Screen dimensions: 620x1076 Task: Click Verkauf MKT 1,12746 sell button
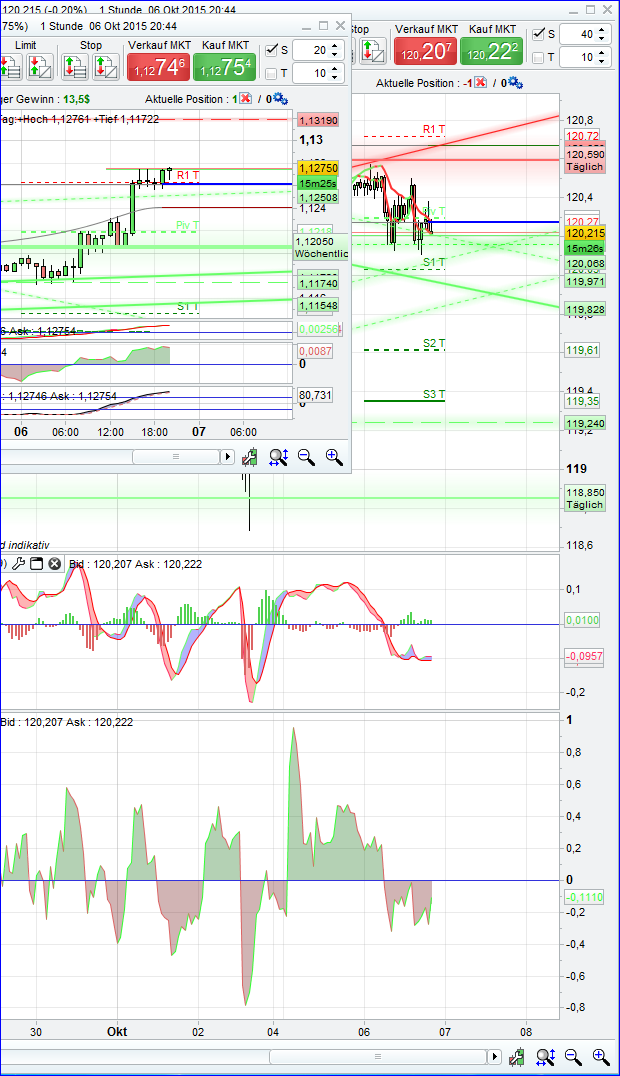(x=159, y=67)
